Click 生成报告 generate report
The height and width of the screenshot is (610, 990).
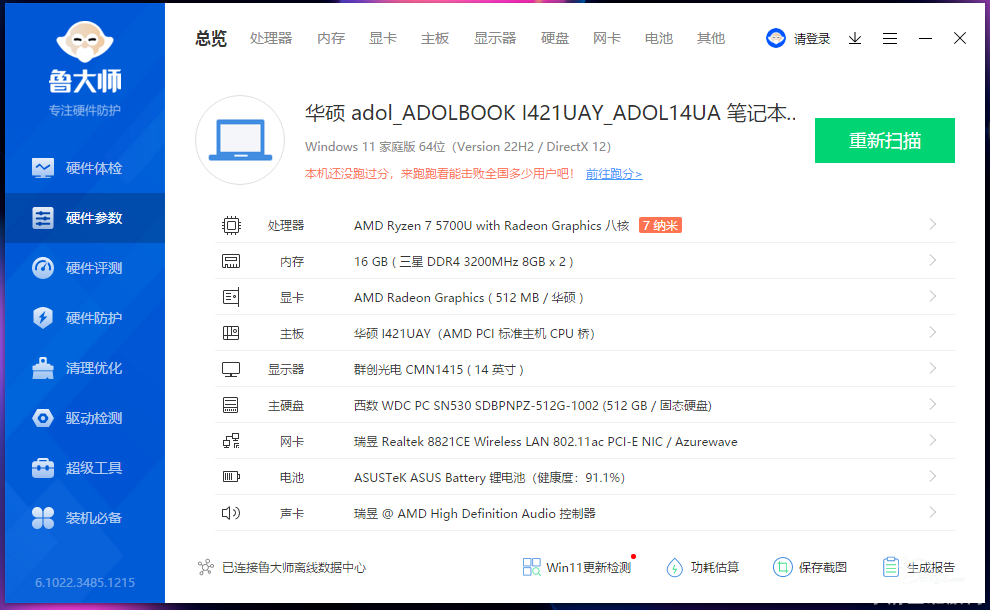click(x=919, y=567)
